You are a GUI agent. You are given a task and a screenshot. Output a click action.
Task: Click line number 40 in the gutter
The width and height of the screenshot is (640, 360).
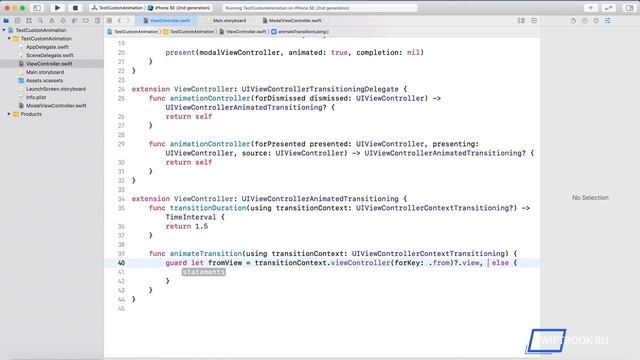[121, 263]
